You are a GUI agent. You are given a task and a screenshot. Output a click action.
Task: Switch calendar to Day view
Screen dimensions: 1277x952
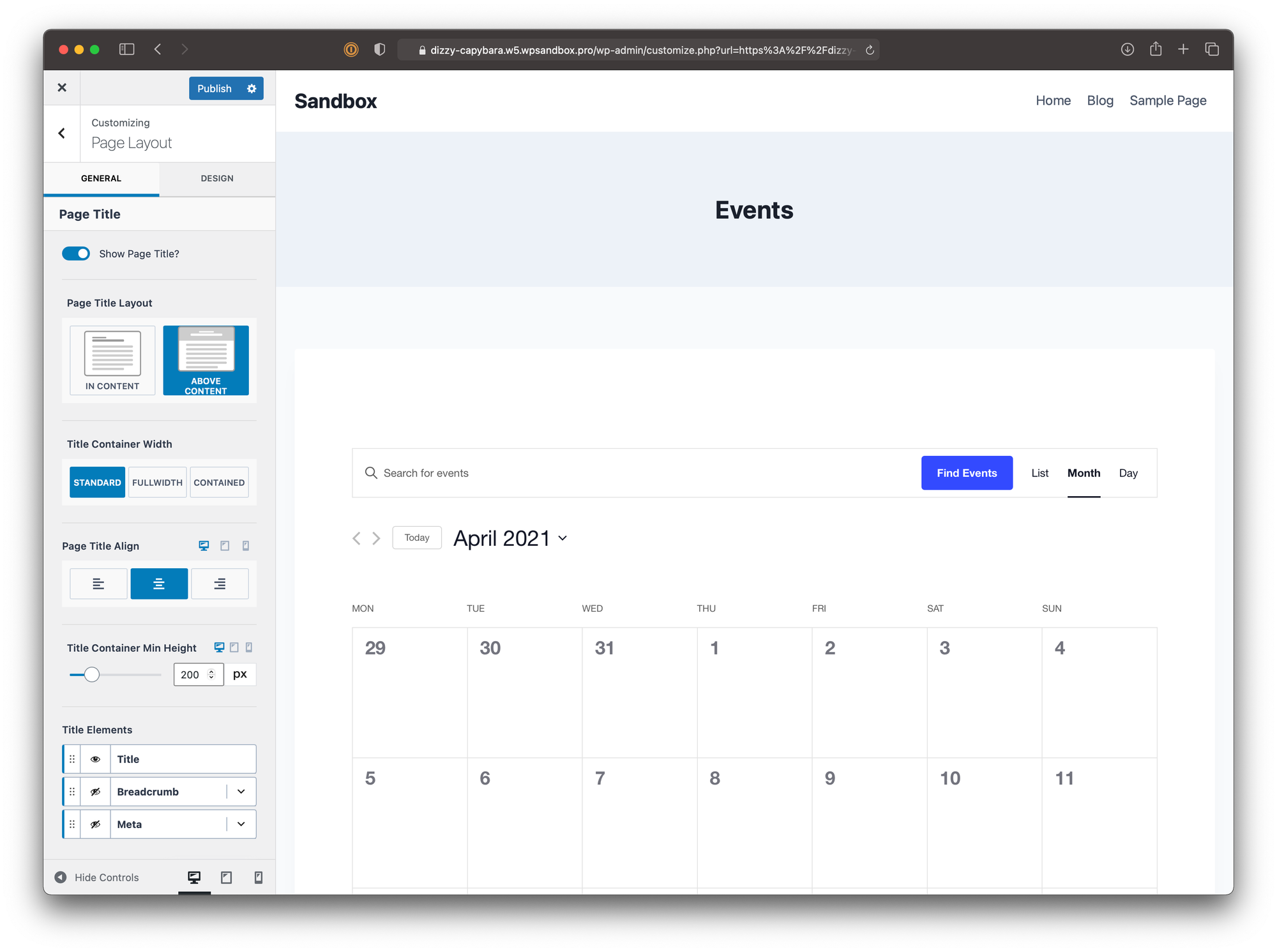(1128, 473)
